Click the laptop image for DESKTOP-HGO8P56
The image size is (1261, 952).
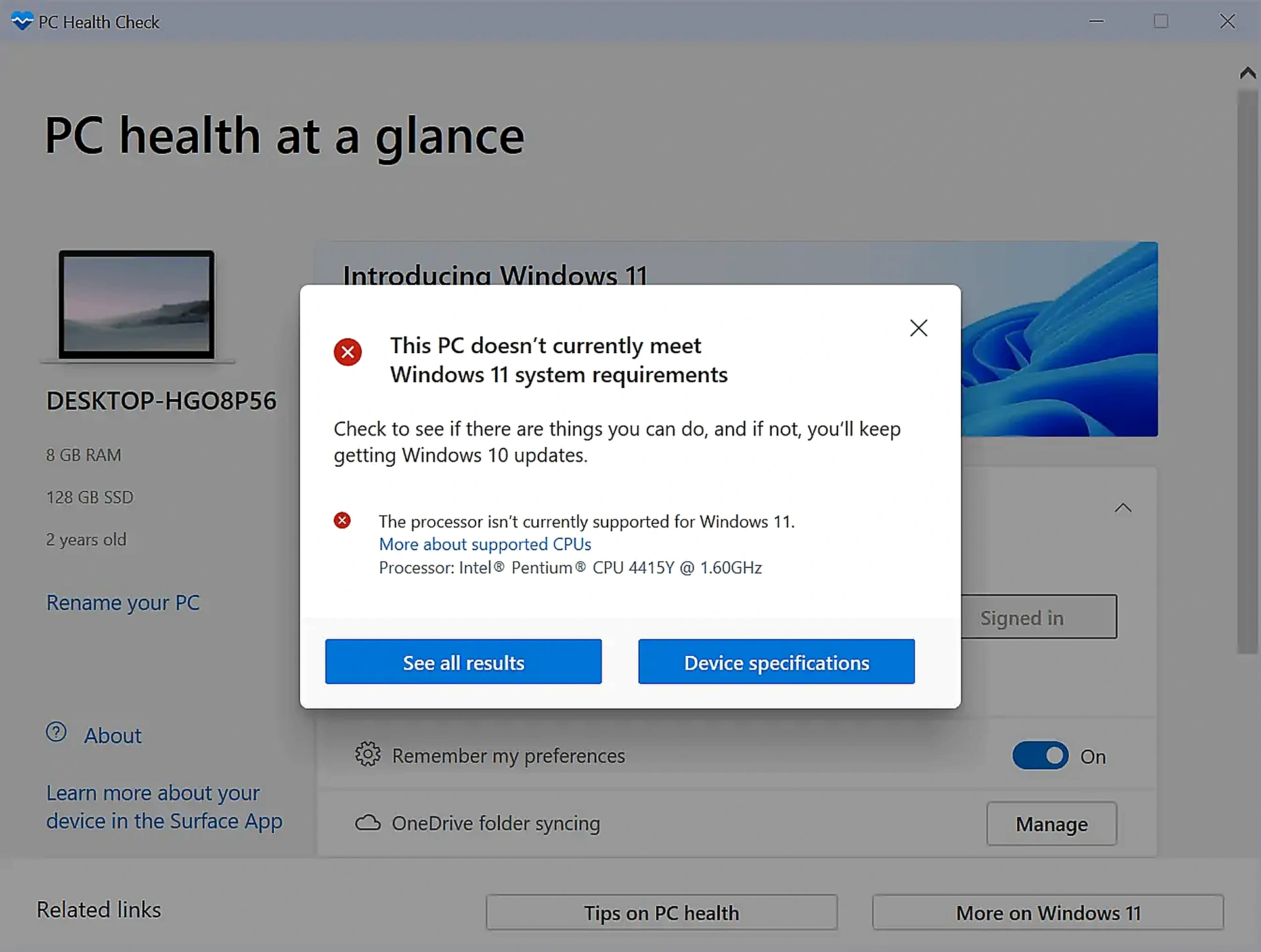137,305
